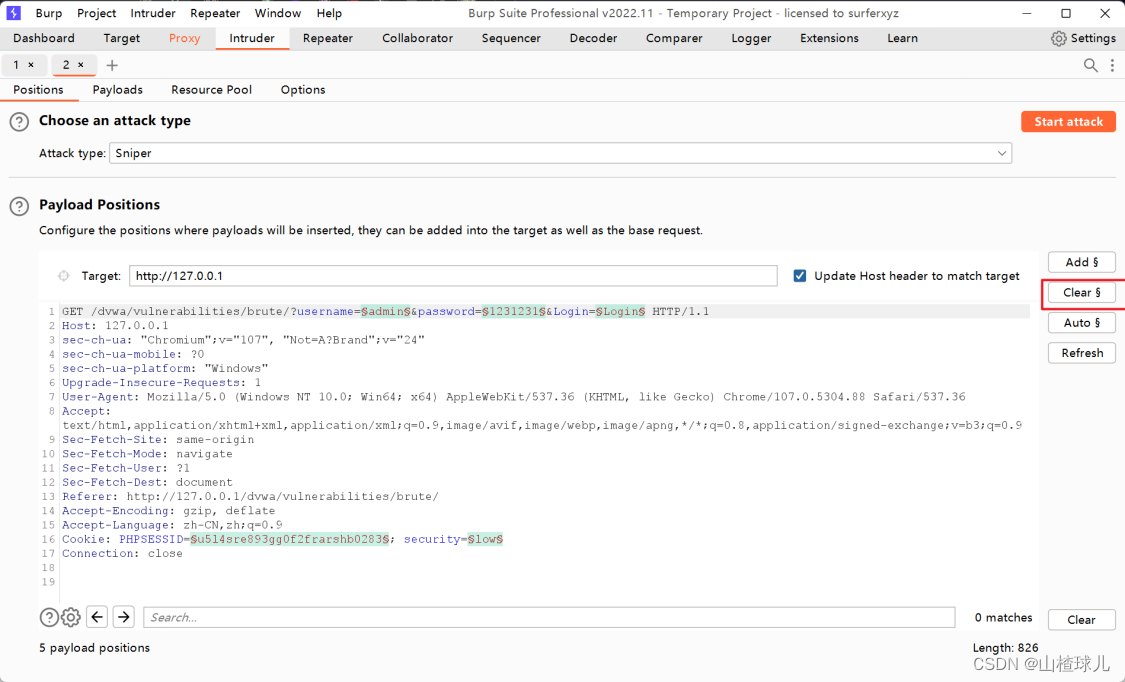This screenshot has width=1125, height=682.
Task: Open the Options sub-tab
Action: point(303,90)
